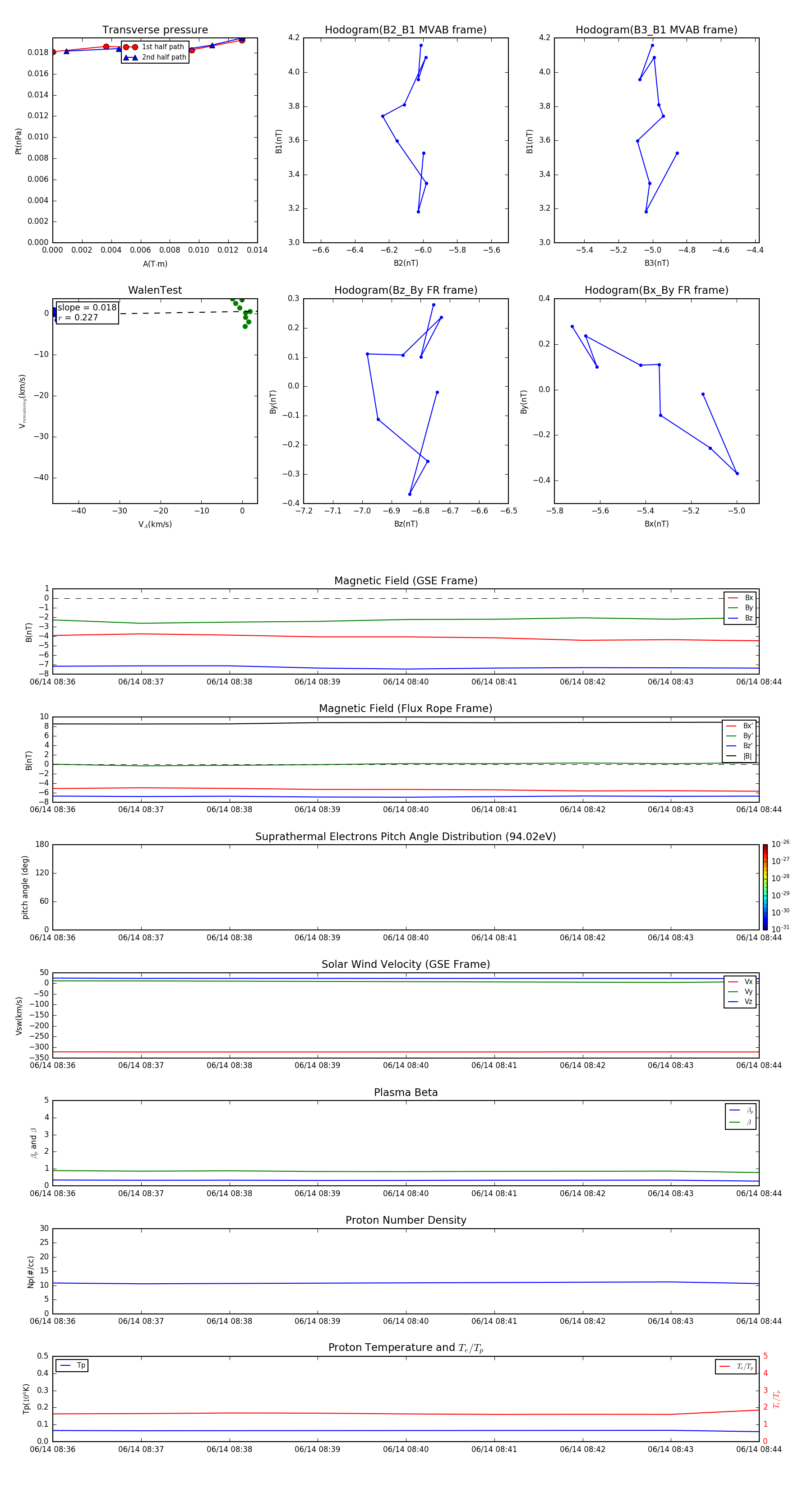This screenshot has width=812, height=1489.
Task: Click the 'Proton Number Density' title
Action: coord(406,1220)
